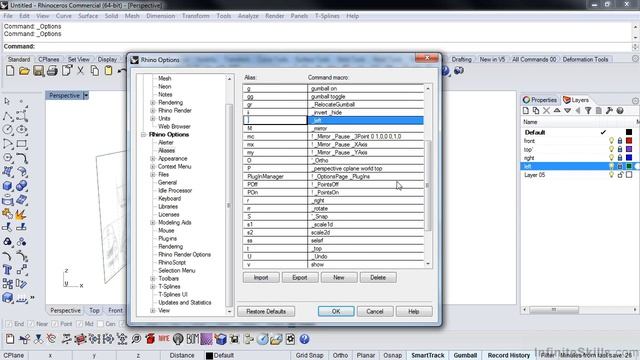Toggle visibility bulb of front layer
This screenshot has height=360, width=640.
[x=611, y=141]
